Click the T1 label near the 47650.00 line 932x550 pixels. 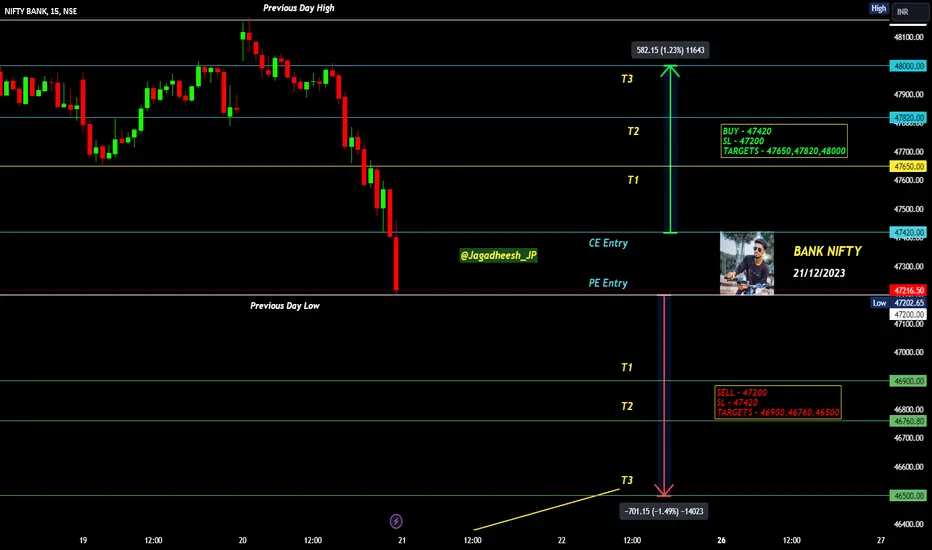click(633, 180)
